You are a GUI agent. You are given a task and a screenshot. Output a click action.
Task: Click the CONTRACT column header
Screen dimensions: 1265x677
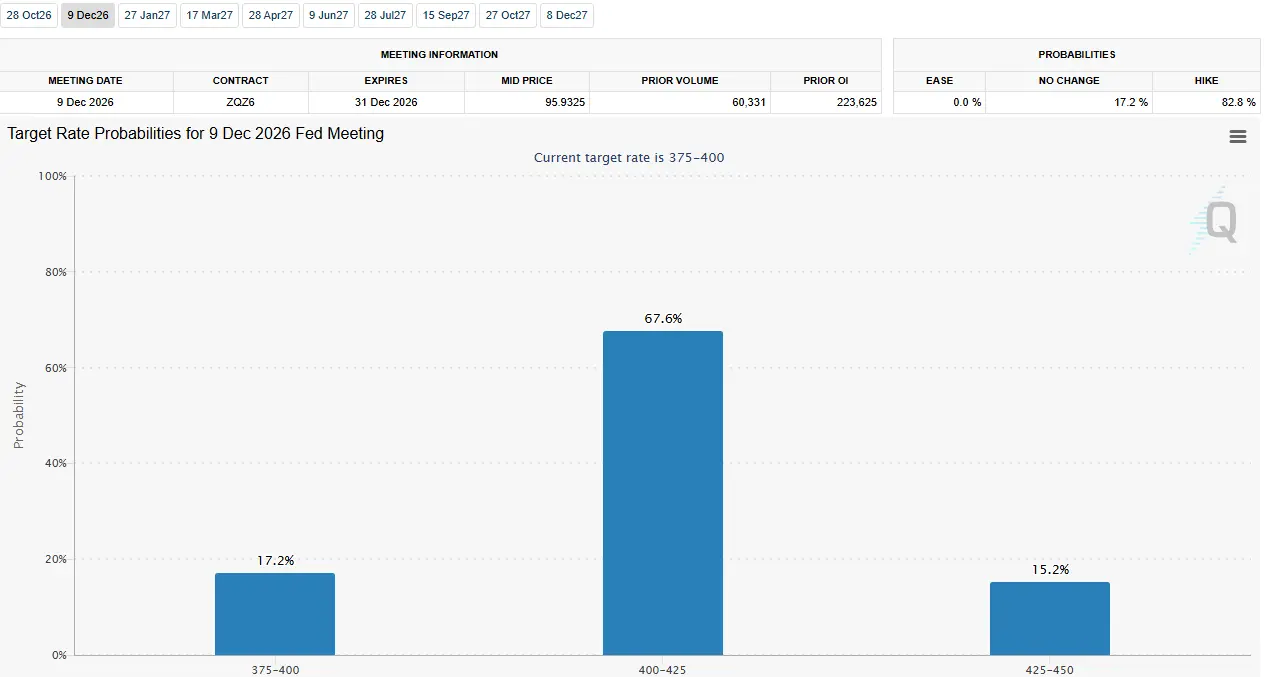pos(241,80)
